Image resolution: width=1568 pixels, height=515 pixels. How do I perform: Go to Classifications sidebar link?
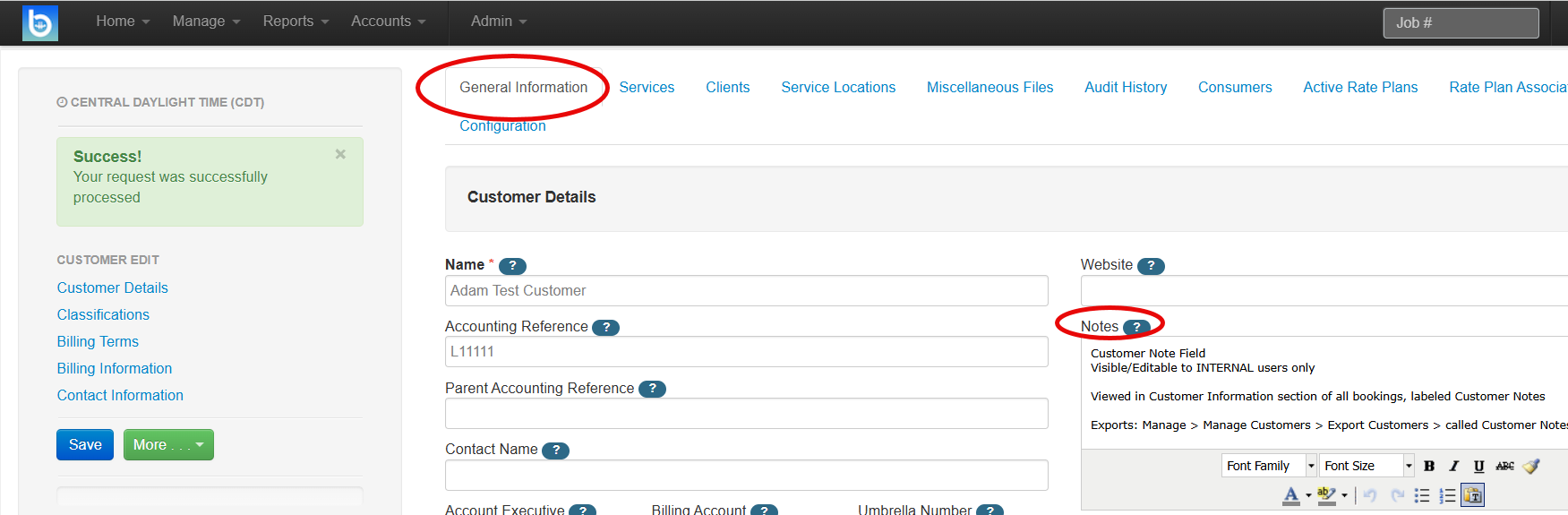pyautogui.click(x=103, y=315)
